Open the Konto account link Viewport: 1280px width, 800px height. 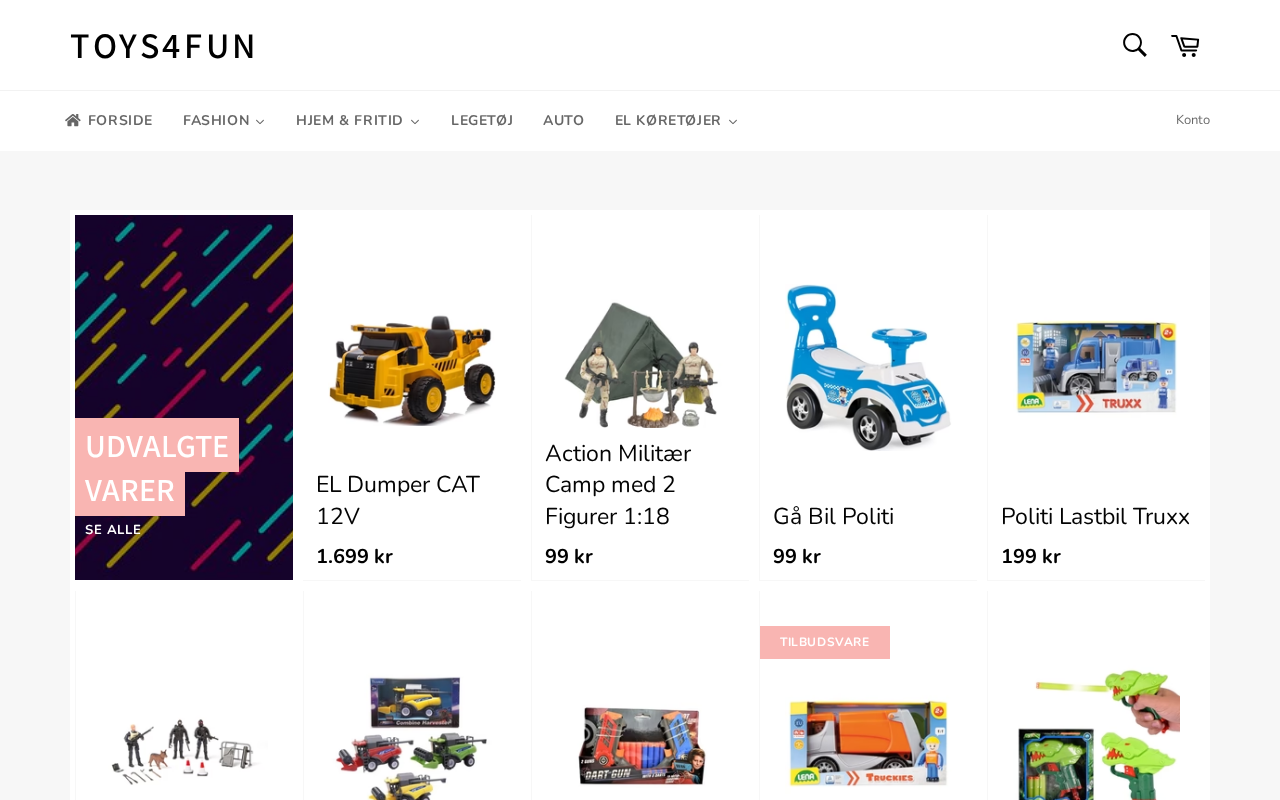pos(1193,120)
